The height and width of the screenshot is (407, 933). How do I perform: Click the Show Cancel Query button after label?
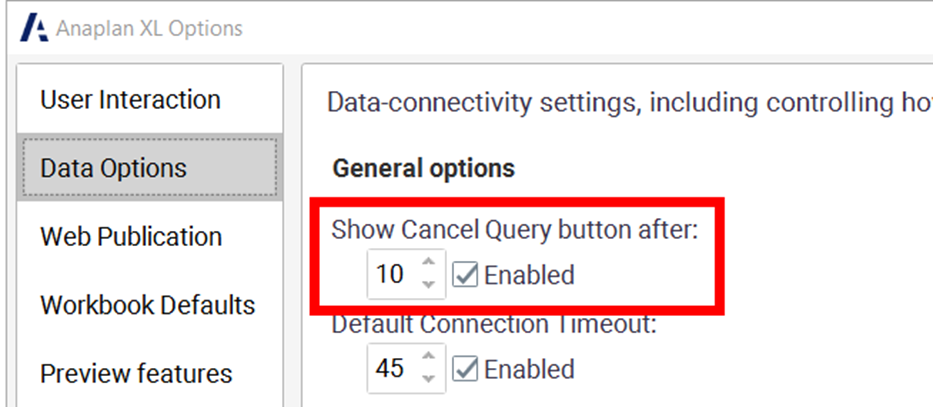[x=515, y=229]
